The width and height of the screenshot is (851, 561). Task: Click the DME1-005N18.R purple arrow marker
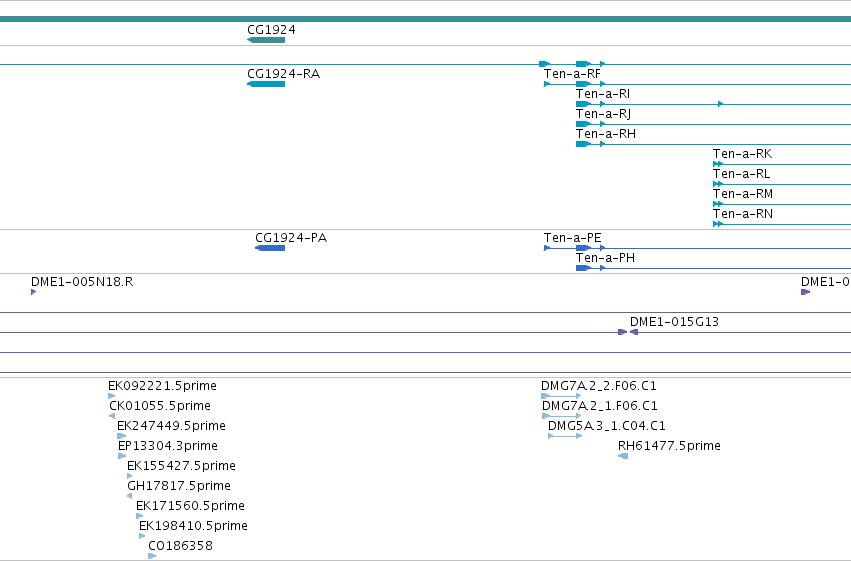coord(34,292)
